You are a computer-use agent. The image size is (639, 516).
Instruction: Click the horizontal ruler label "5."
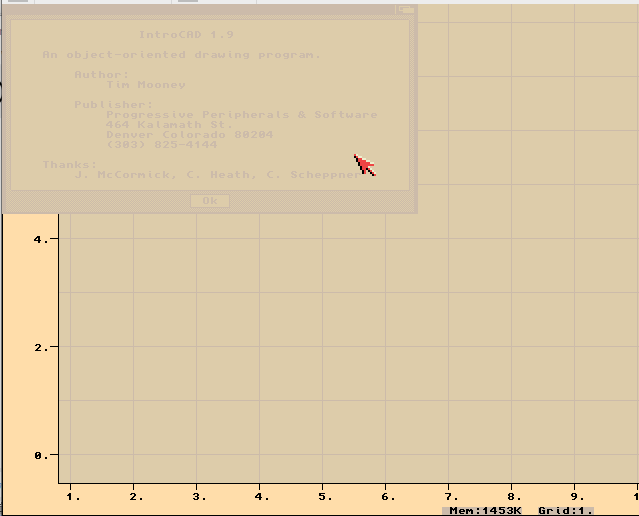(x=325, y=497)
